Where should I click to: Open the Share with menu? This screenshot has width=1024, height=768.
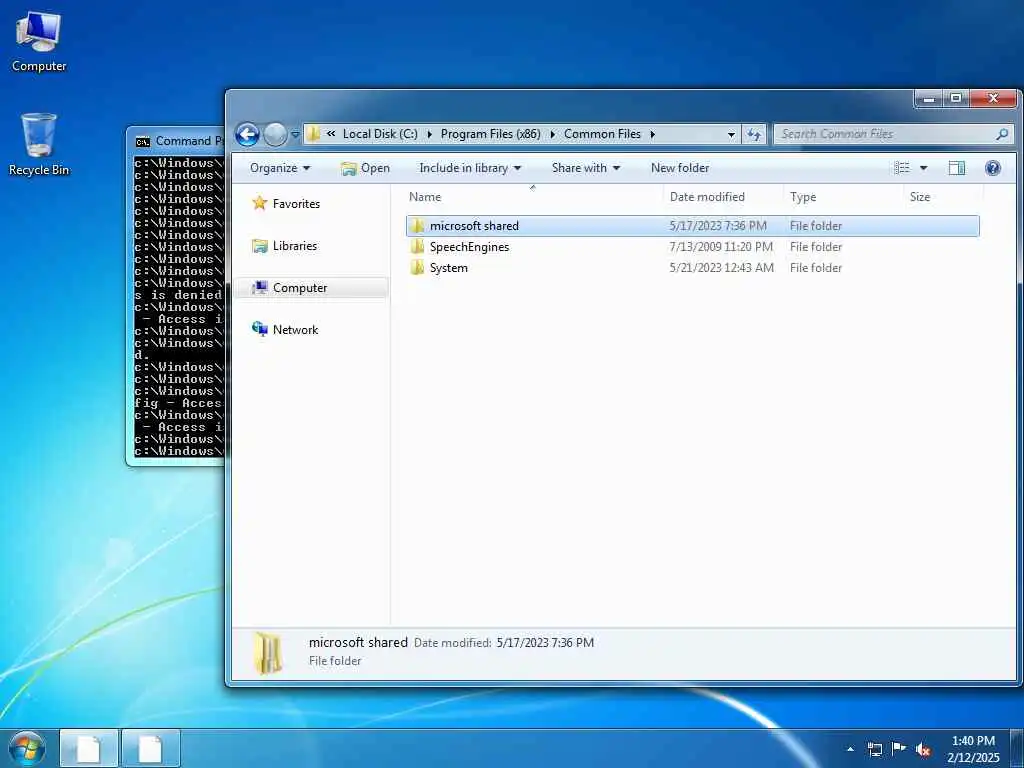click(586, 168)
